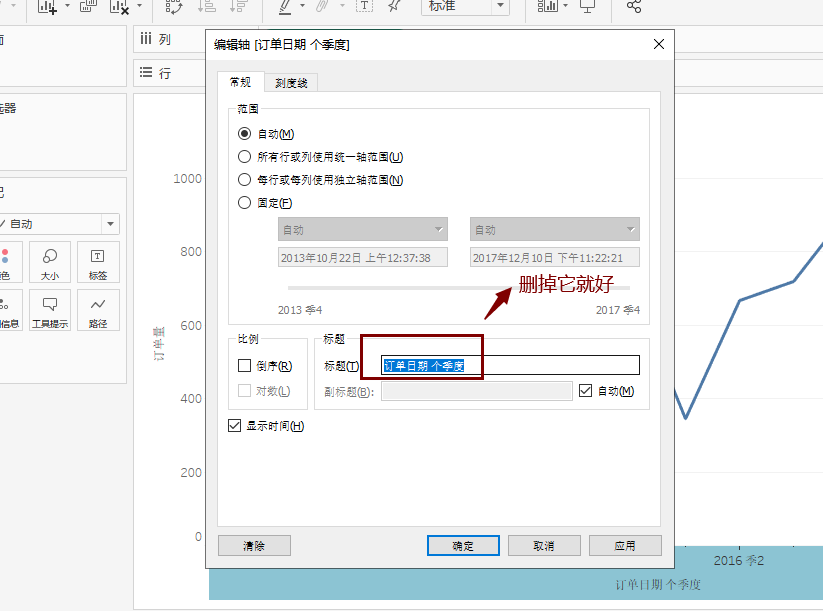Select 所有行或列使用统一轴范围(U) radio option
823x611 pixels.
pos(244,157)
